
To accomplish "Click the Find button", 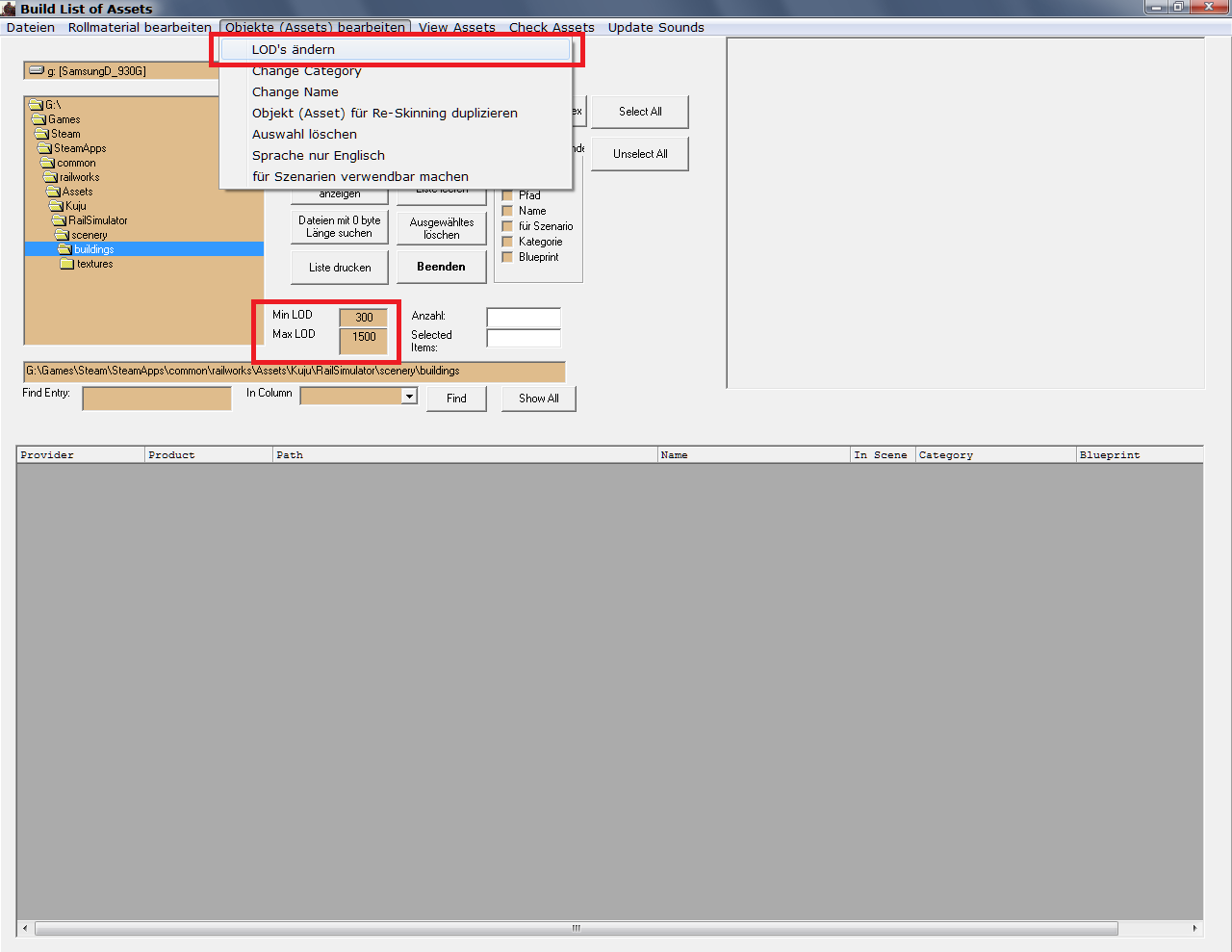I will pos(456,399).
